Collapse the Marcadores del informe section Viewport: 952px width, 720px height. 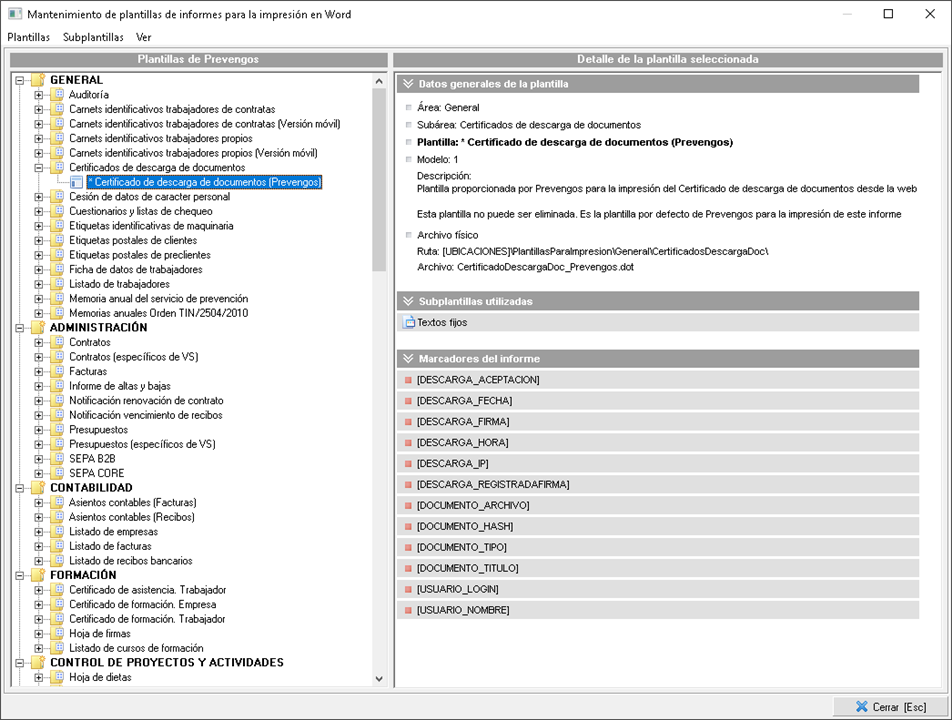click(408, 358)
